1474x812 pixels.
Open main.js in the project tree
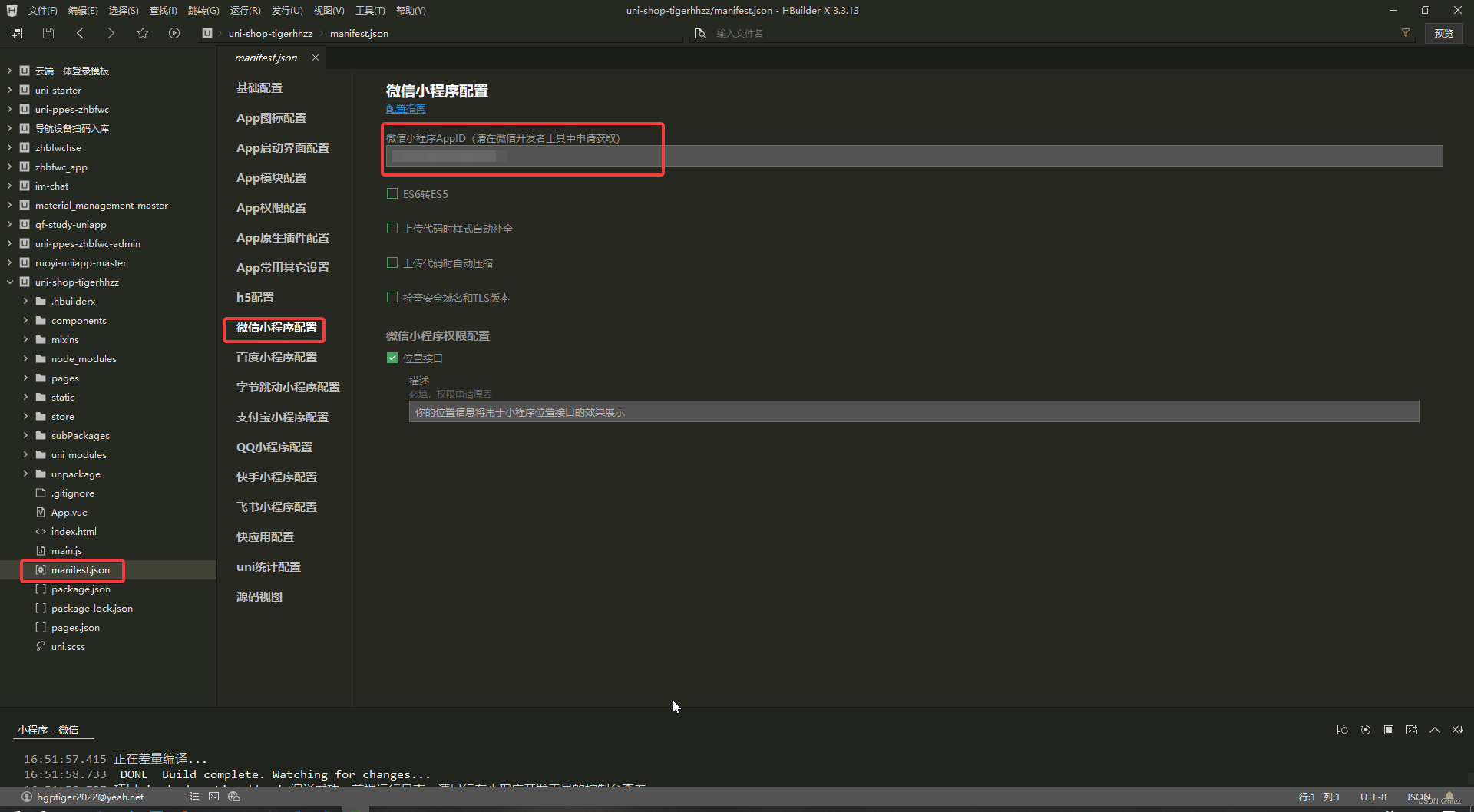[66, 550]
